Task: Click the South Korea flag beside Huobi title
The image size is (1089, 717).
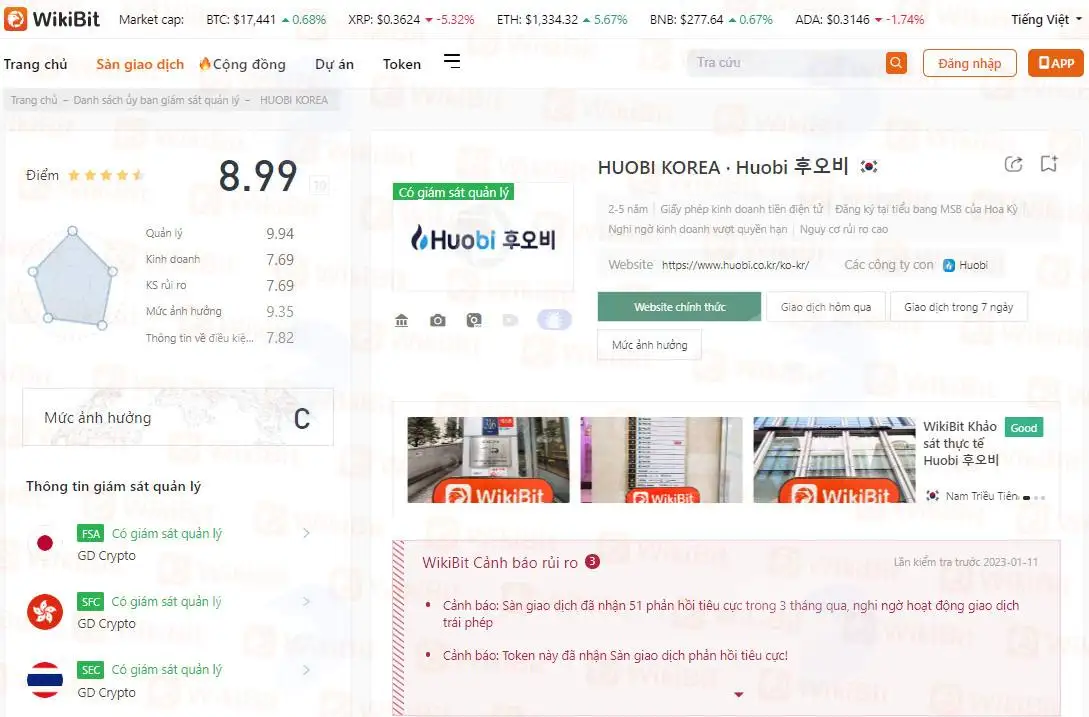Action: pos(869,167)
